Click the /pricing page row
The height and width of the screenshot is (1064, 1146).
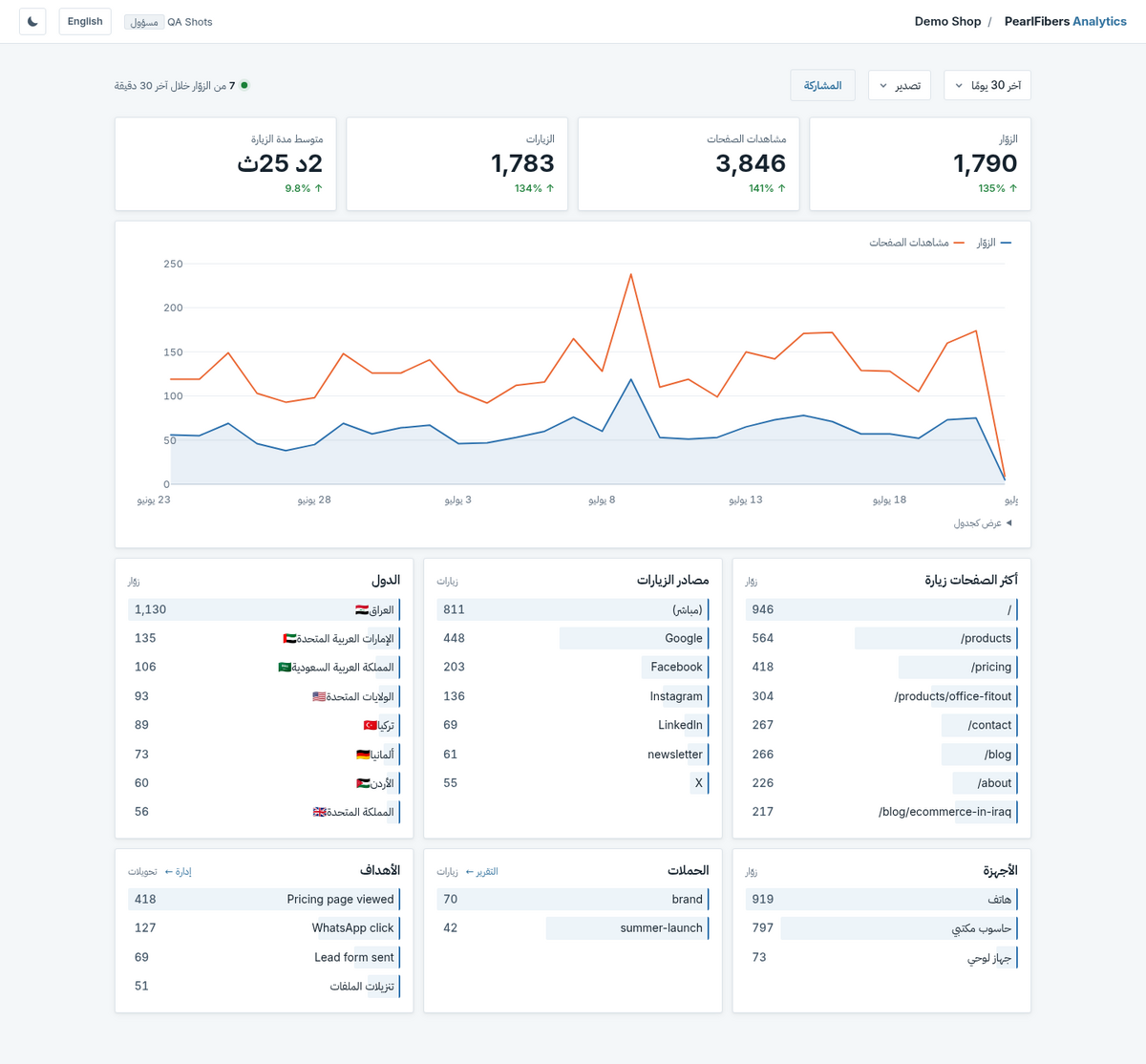point(881,667)
